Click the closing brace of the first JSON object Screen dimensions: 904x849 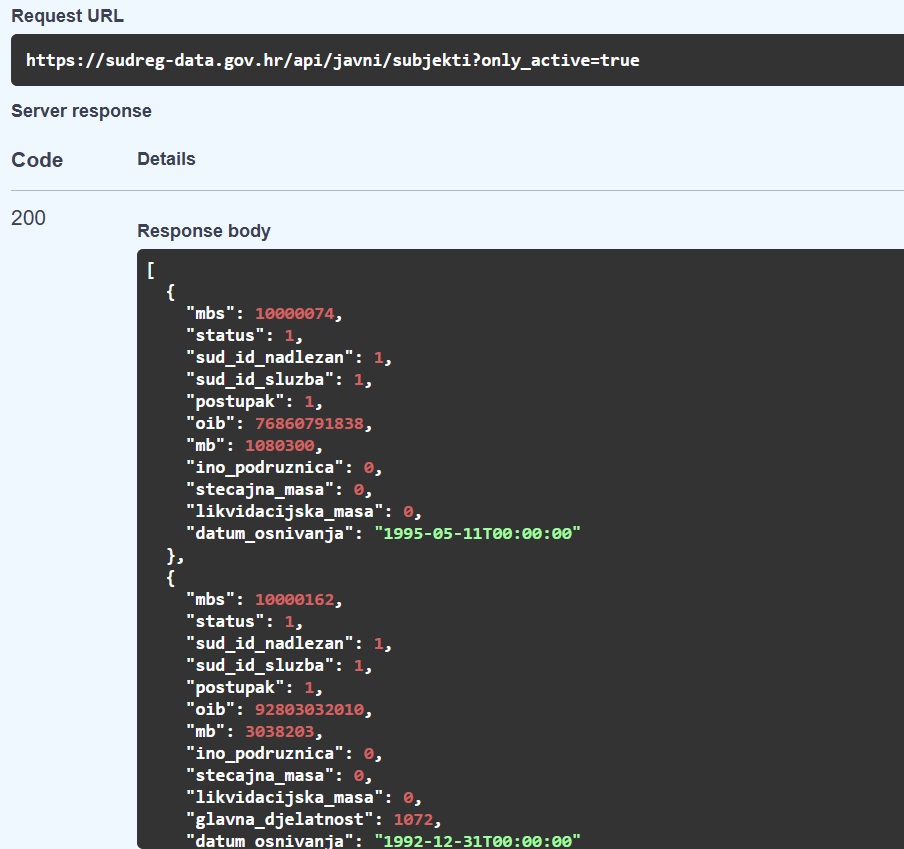[x=171, y=556]
